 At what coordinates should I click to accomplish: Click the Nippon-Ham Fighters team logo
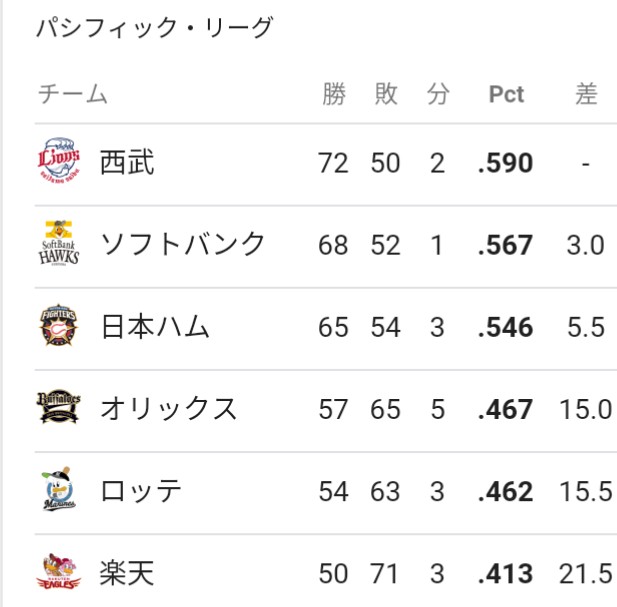tap(59, 325)
